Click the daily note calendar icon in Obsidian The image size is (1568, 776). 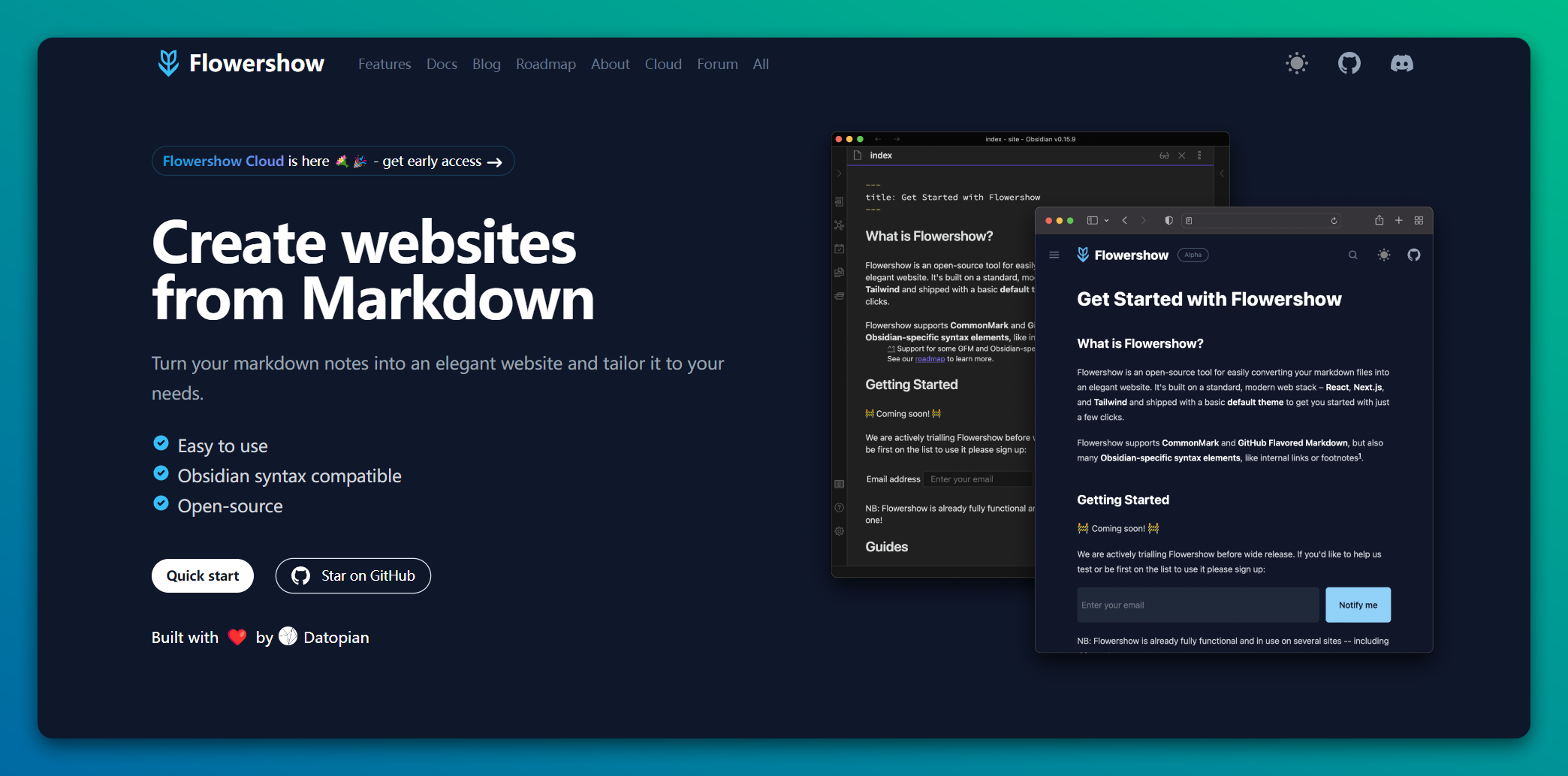click(840, 249)
